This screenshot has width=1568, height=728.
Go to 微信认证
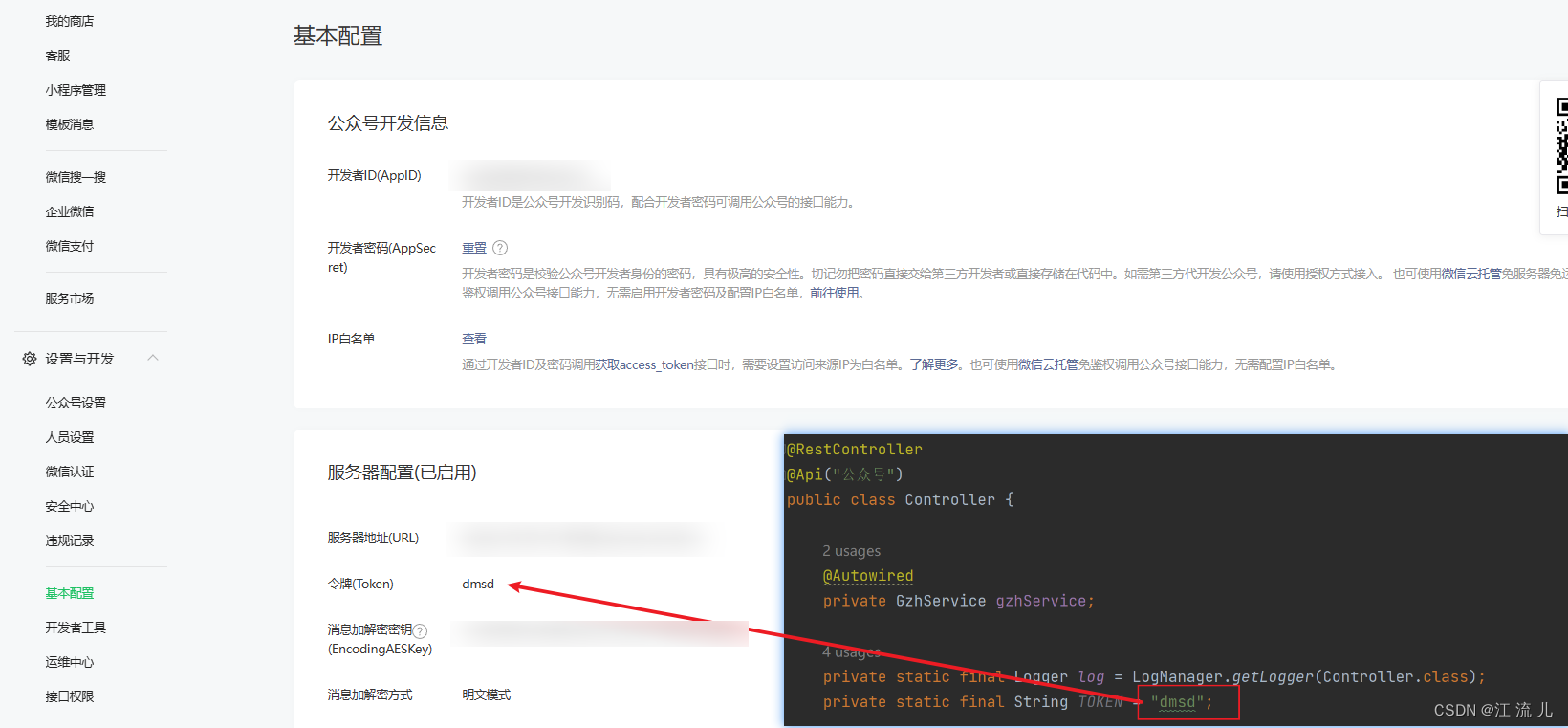tap(70, 472)
